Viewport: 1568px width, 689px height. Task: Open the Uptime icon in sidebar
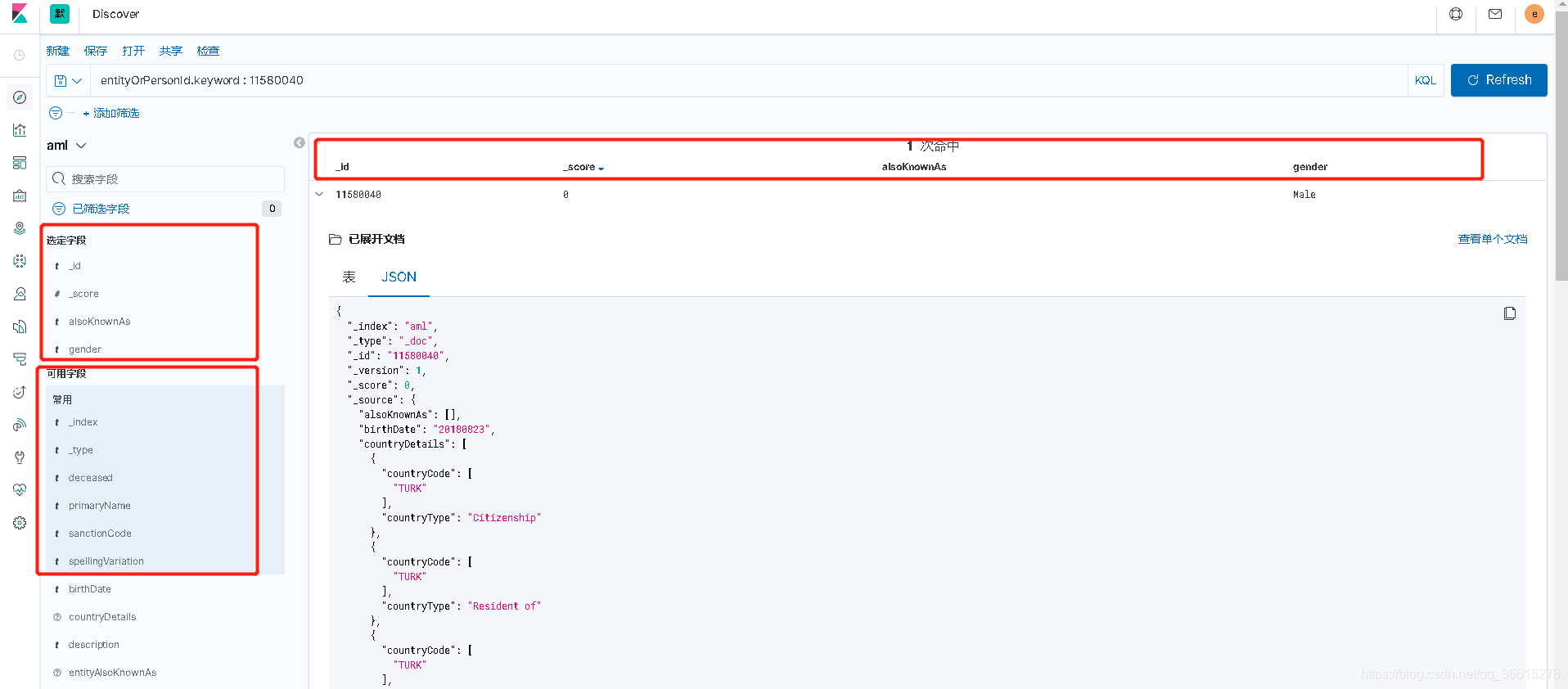[x=20, y=392]
